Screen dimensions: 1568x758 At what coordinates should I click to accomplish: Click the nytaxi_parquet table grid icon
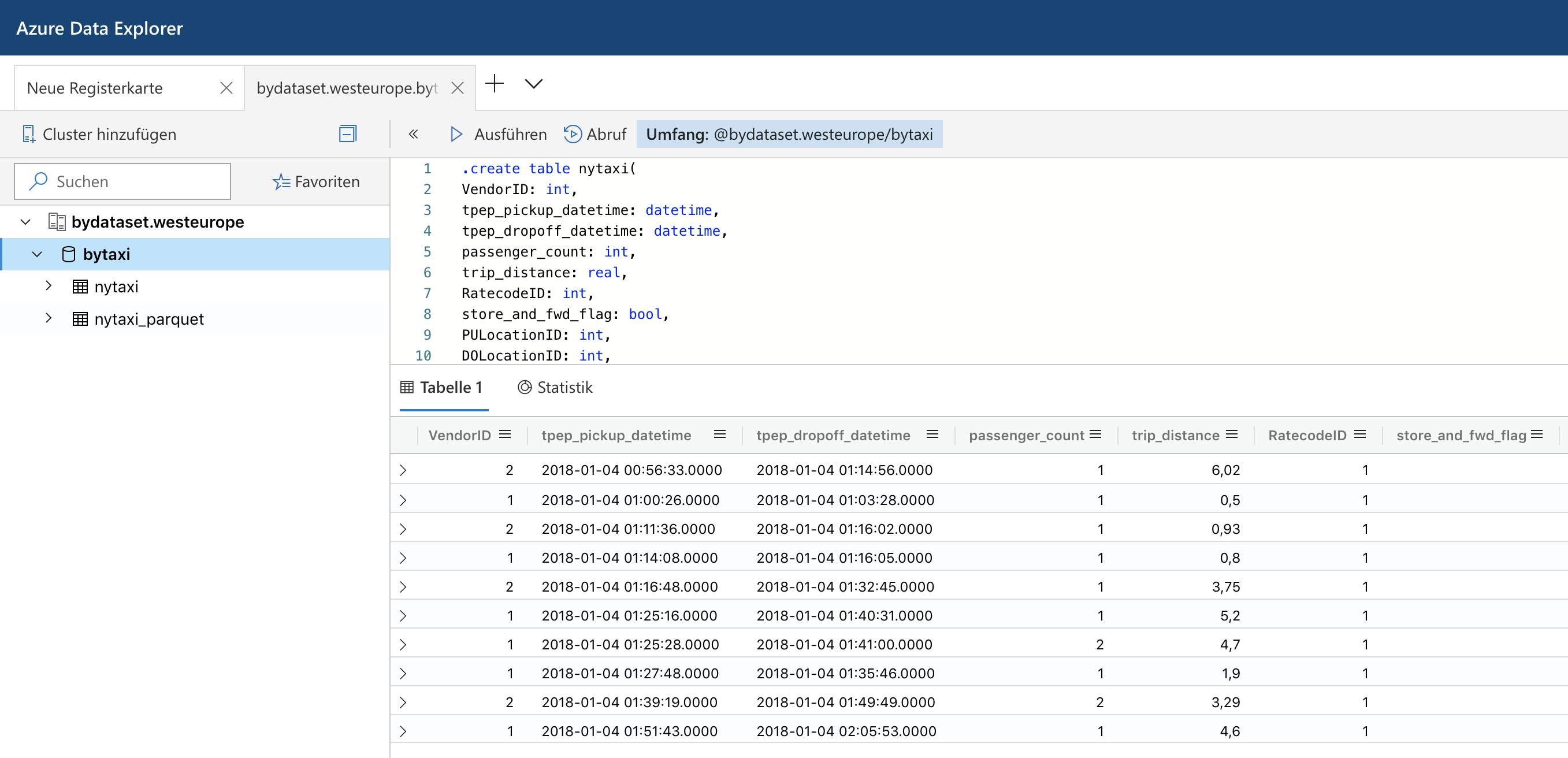(80, 318)
